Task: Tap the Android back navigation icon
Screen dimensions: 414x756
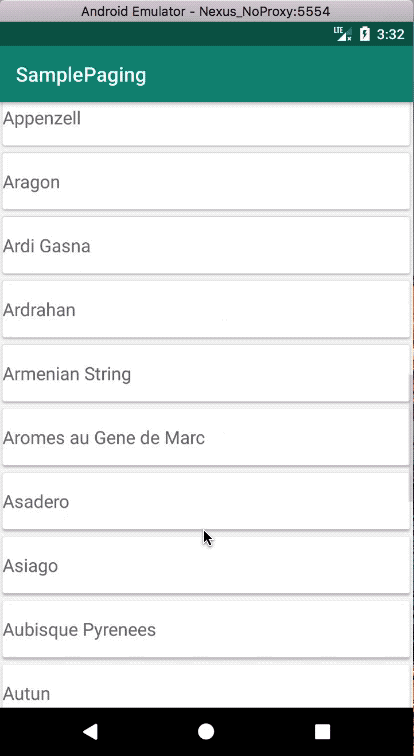Action: [91, 731]
